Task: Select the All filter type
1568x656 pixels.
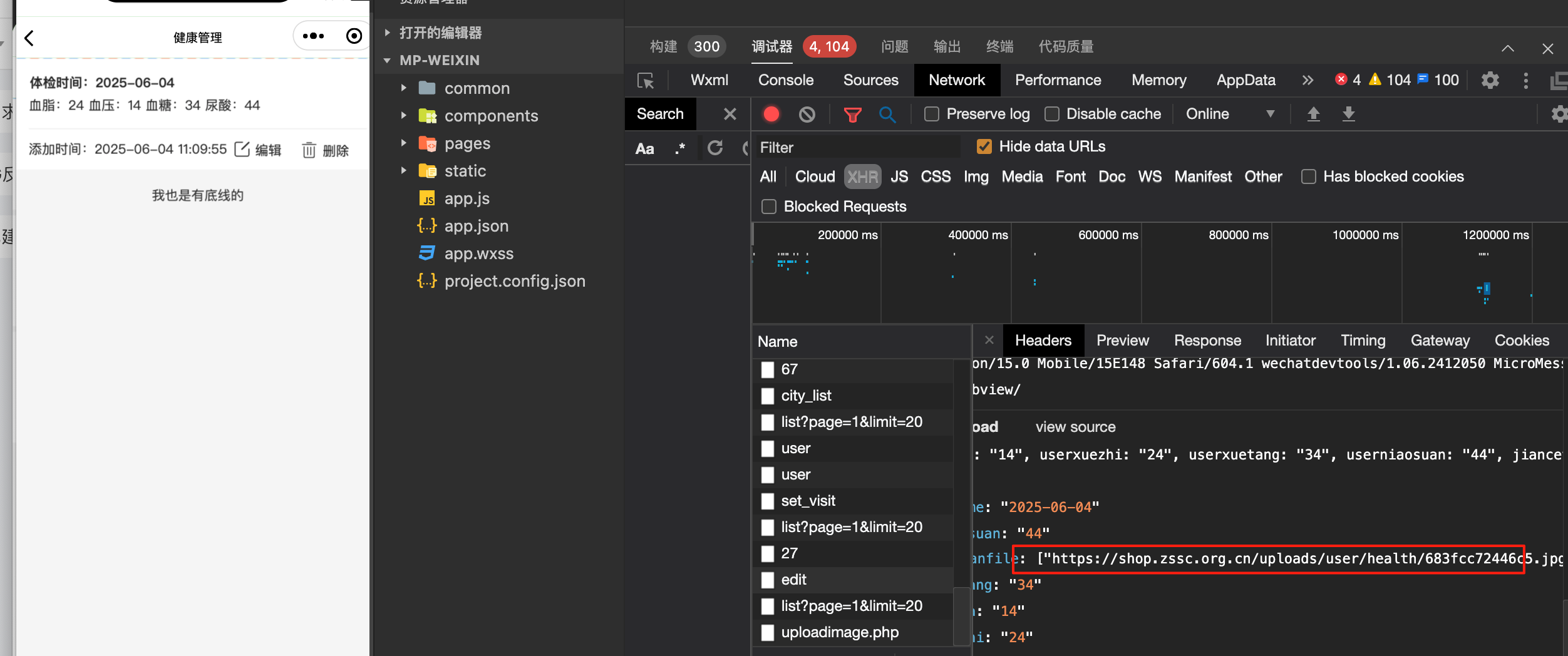Action: click(x=768, y=177)
